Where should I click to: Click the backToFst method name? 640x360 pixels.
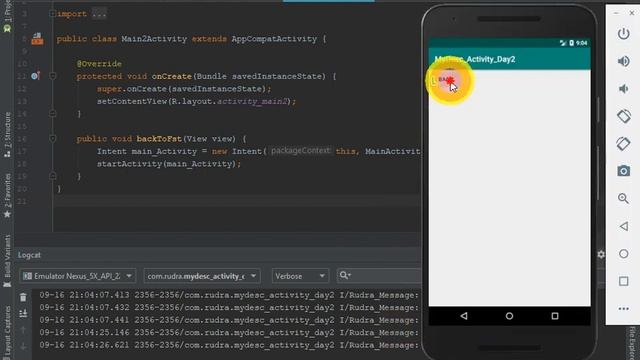coord(159,139)
